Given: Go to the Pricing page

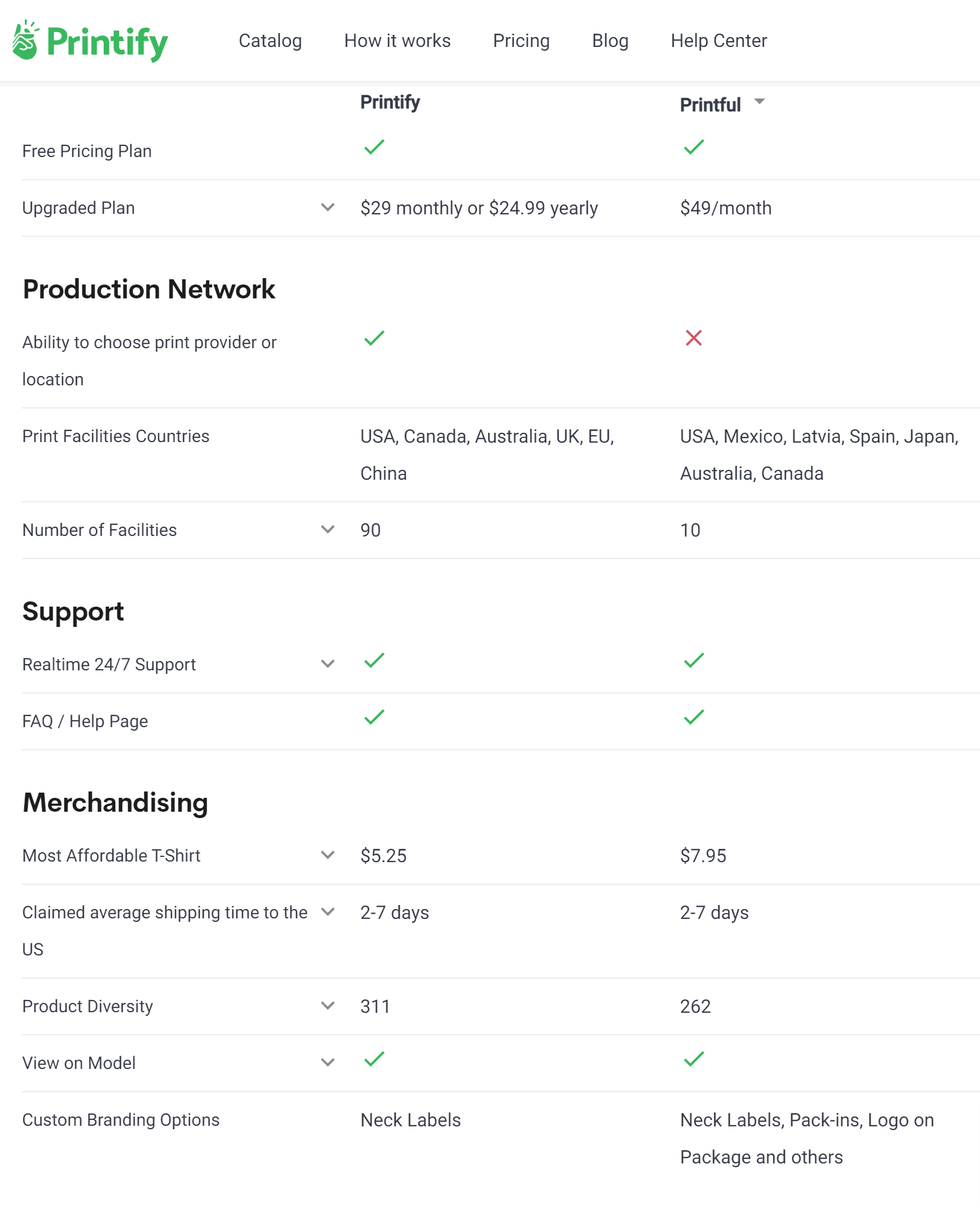Looking at the screenshot, I should click(521, 41).
